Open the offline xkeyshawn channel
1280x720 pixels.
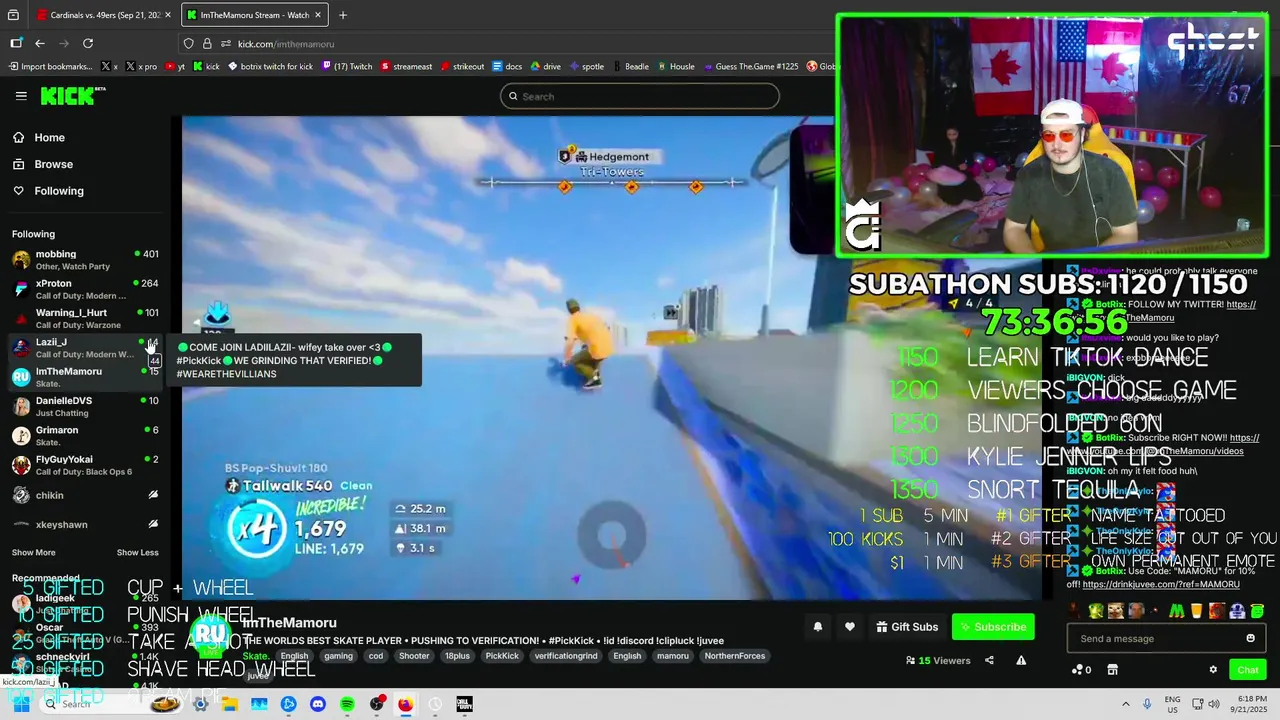point(85,524)
